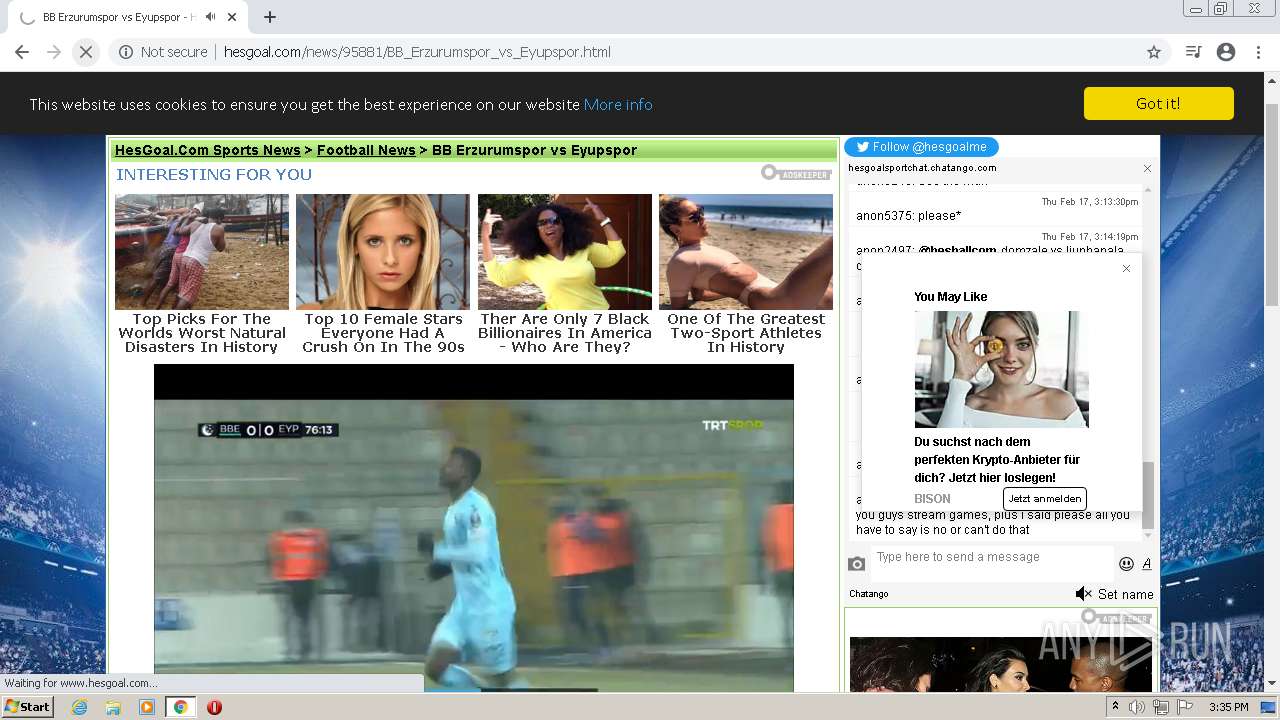Close the BB Erzurumspor vs Eyupspor tab
The image size is (1280, 720).
(x=233, y=17)
